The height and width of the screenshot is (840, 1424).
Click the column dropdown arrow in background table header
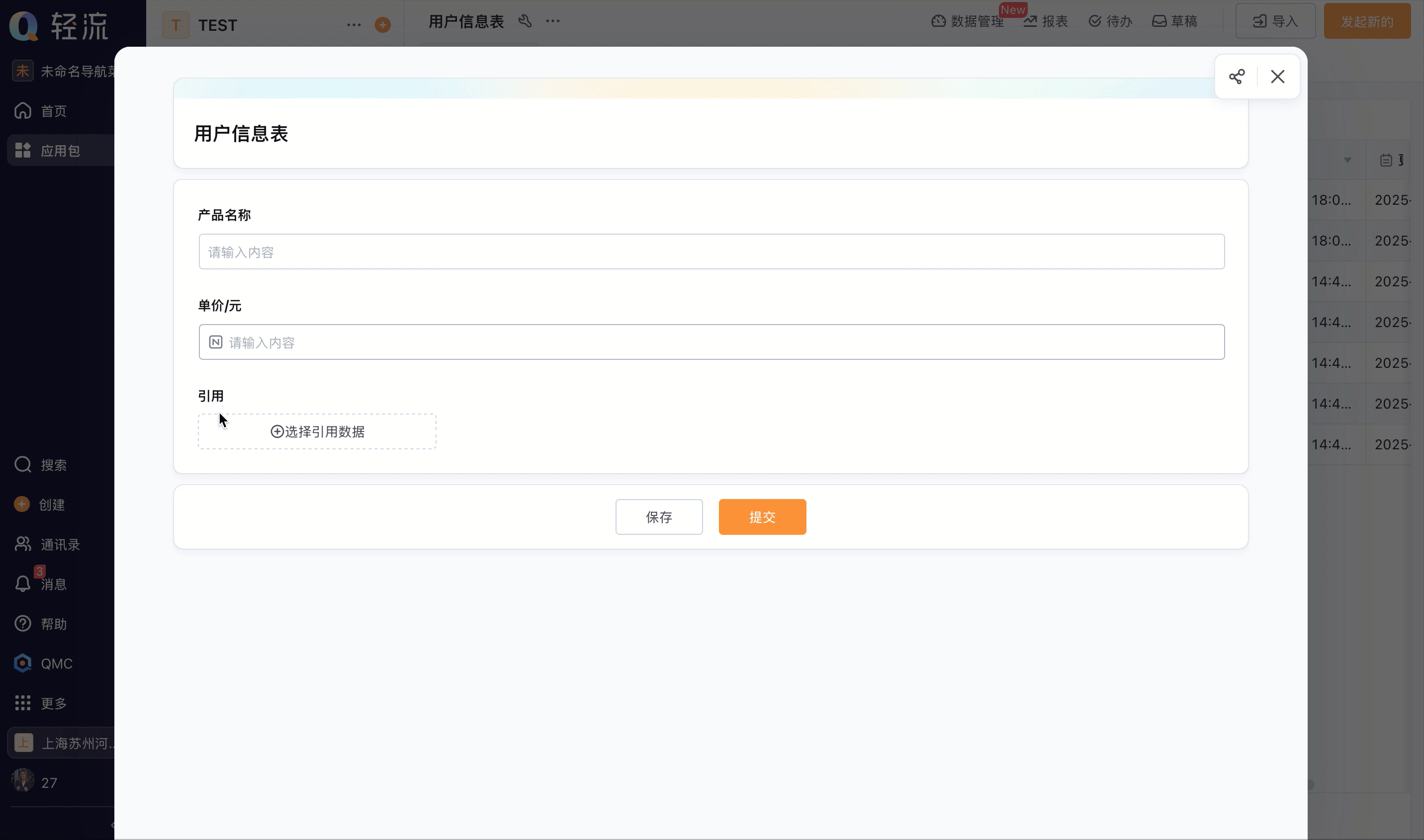1347,160
